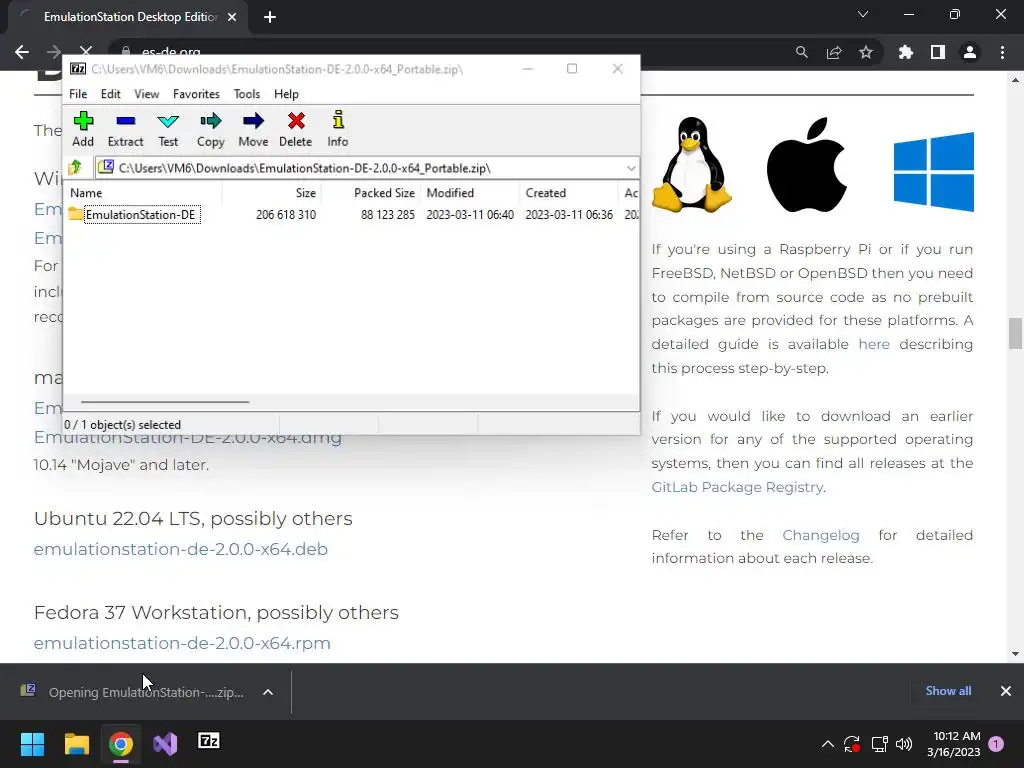Click the red Delete icon
The height and width of the screenshot is (768, 1024).
click(296, 129)
